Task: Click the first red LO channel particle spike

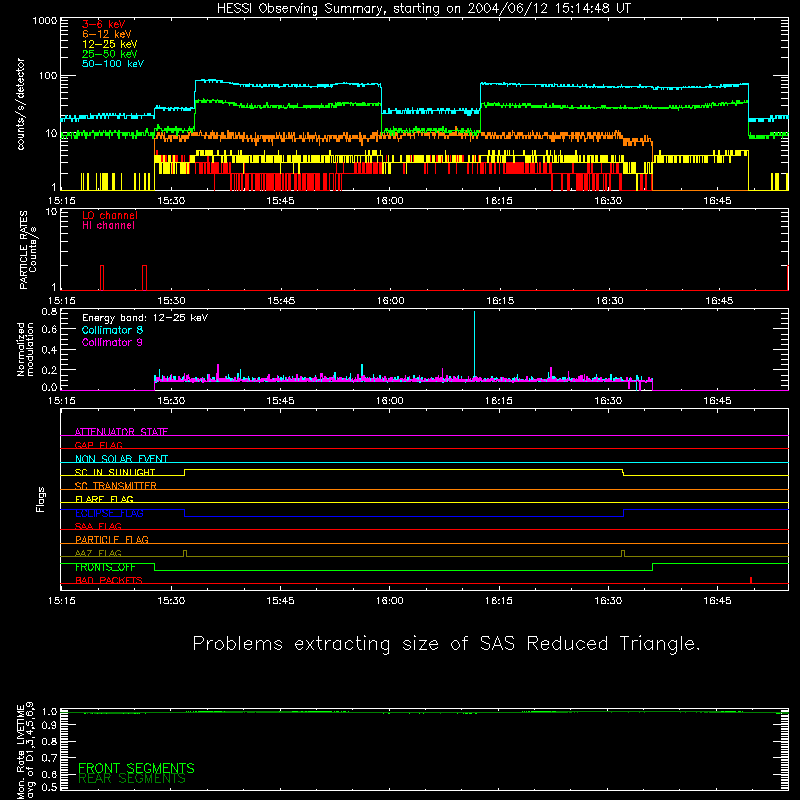Action: point(102,278)
